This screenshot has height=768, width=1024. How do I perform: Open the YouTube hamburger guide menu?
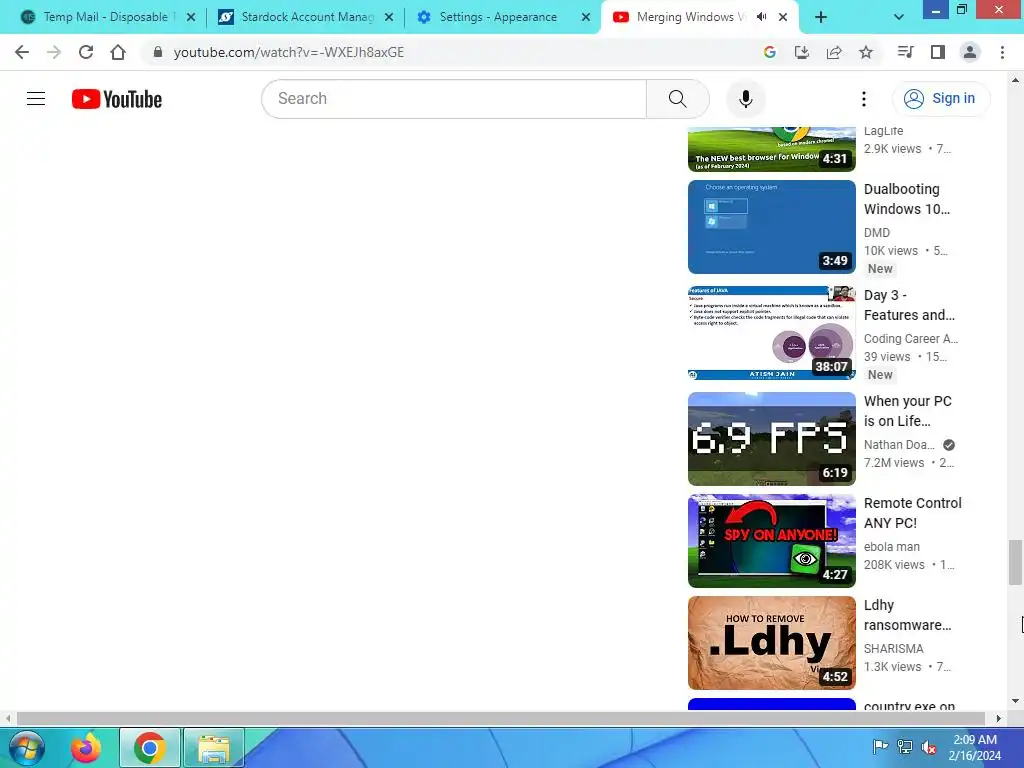tap(36, 99)
